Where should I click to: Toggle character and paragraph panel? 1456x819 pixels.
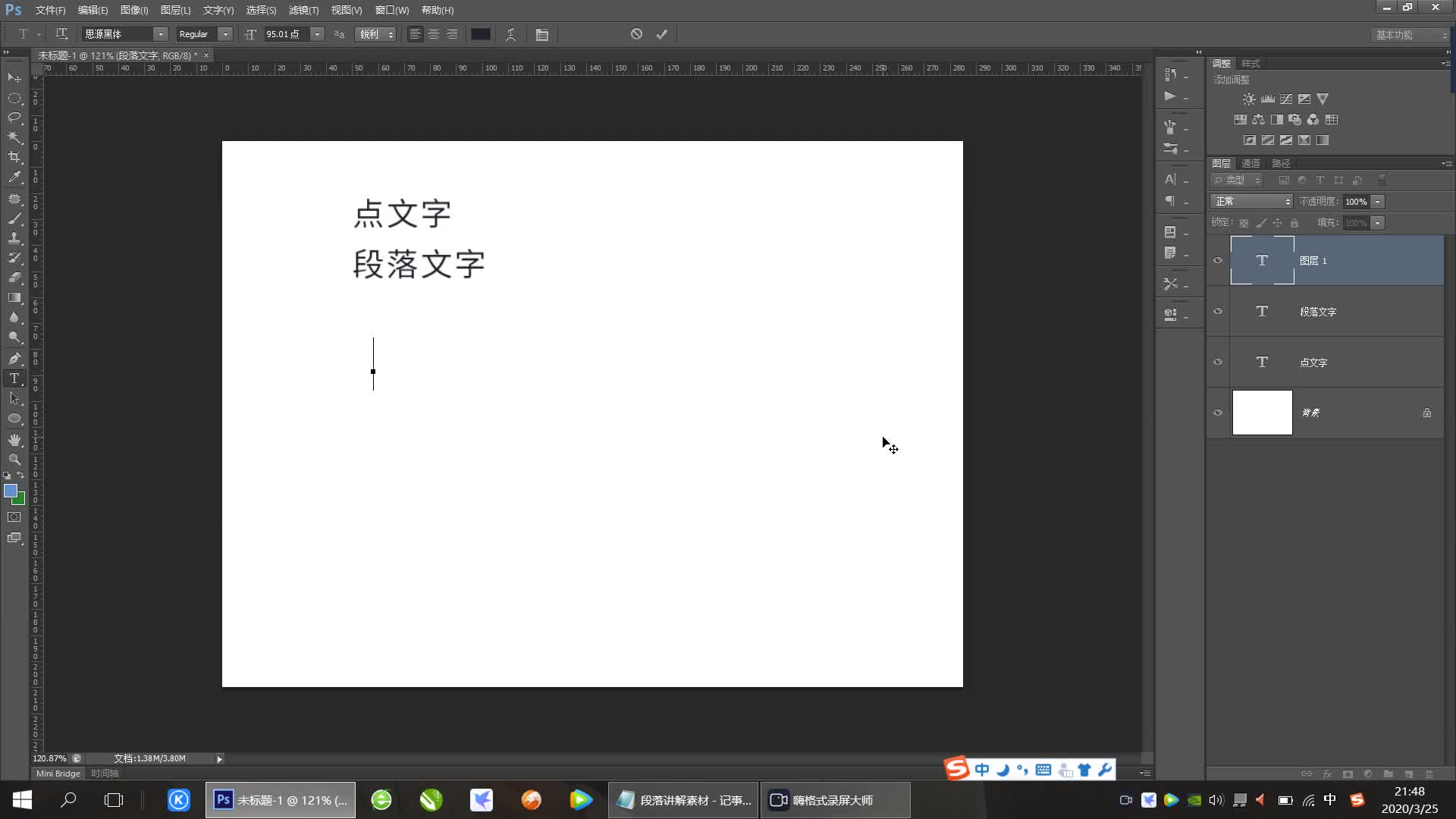click(541, 34)
